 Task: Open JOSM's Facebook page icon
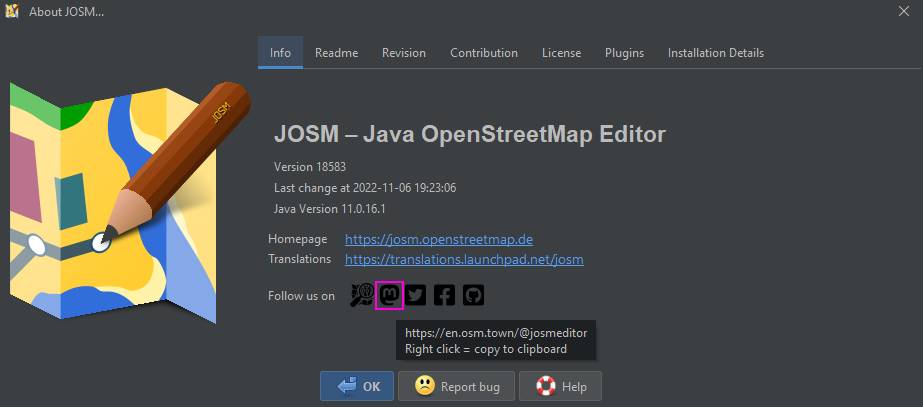pyautogui.click(x=444, y=295)
